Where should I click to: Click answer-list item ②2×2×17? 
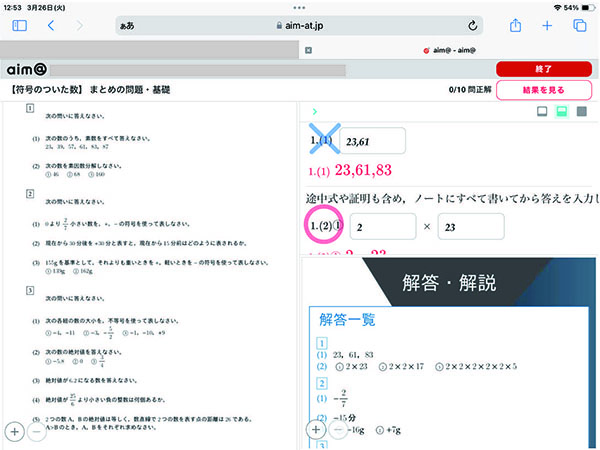pyautogui.click(x=401, y=367)
